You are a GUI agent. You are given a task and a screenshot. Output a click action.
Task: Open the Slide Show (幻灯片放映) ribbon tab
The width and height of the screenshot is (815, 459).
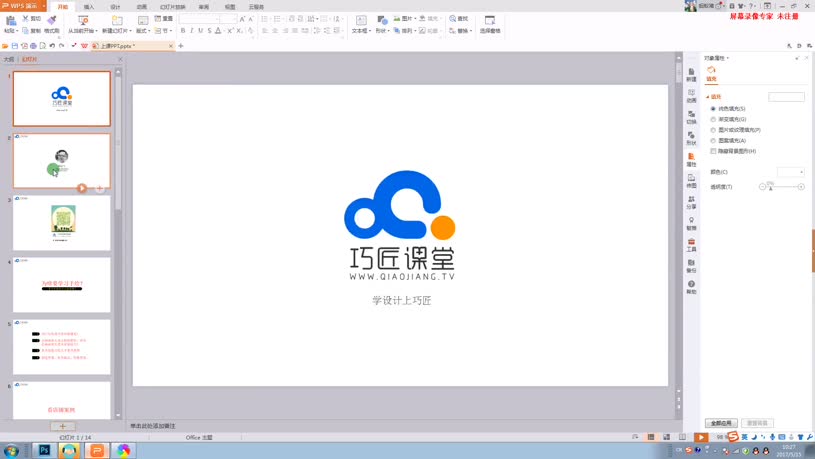click(x=173, y=7)
